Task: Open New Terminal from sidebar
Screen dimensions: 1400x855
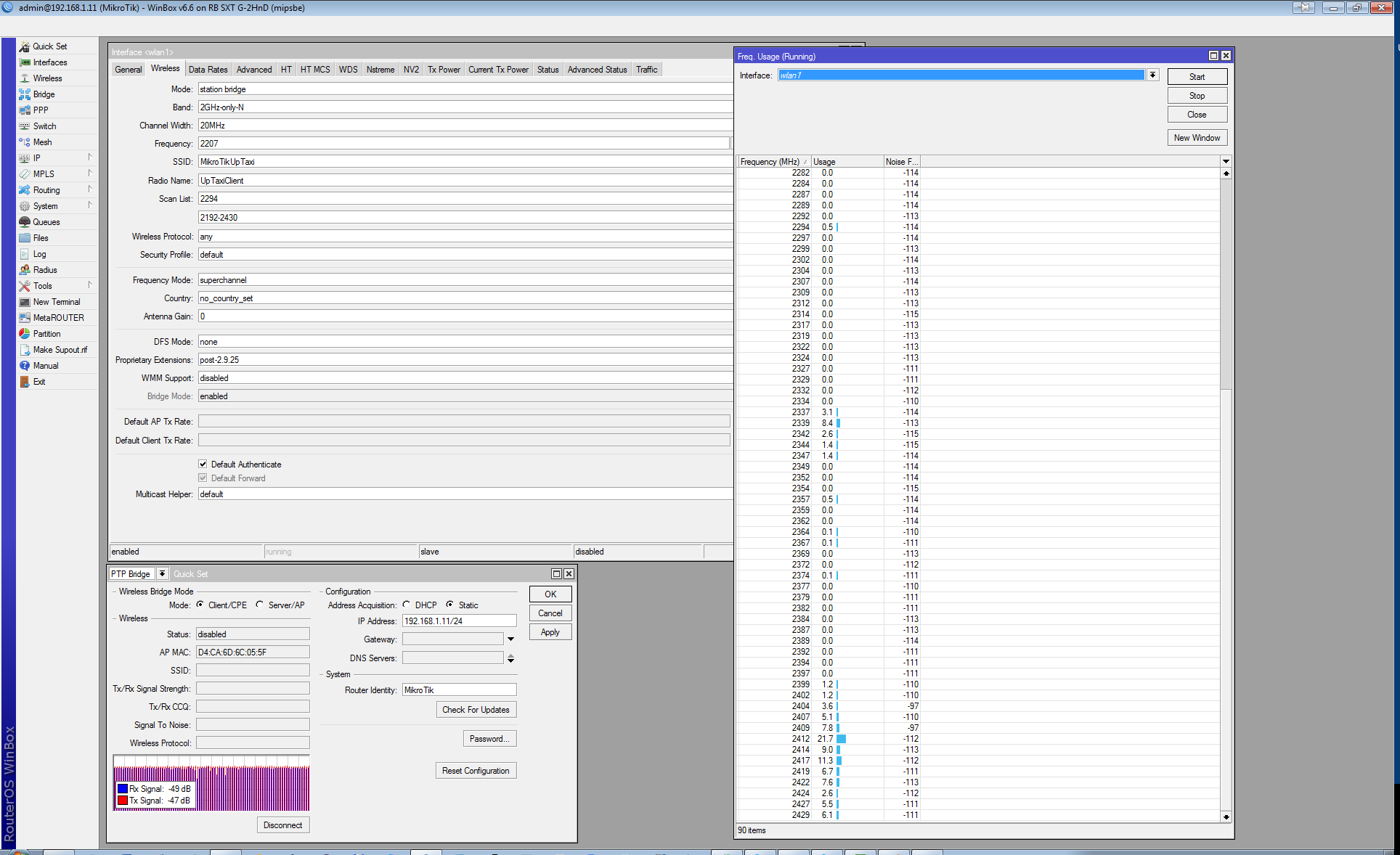Action: pos(56,302)
